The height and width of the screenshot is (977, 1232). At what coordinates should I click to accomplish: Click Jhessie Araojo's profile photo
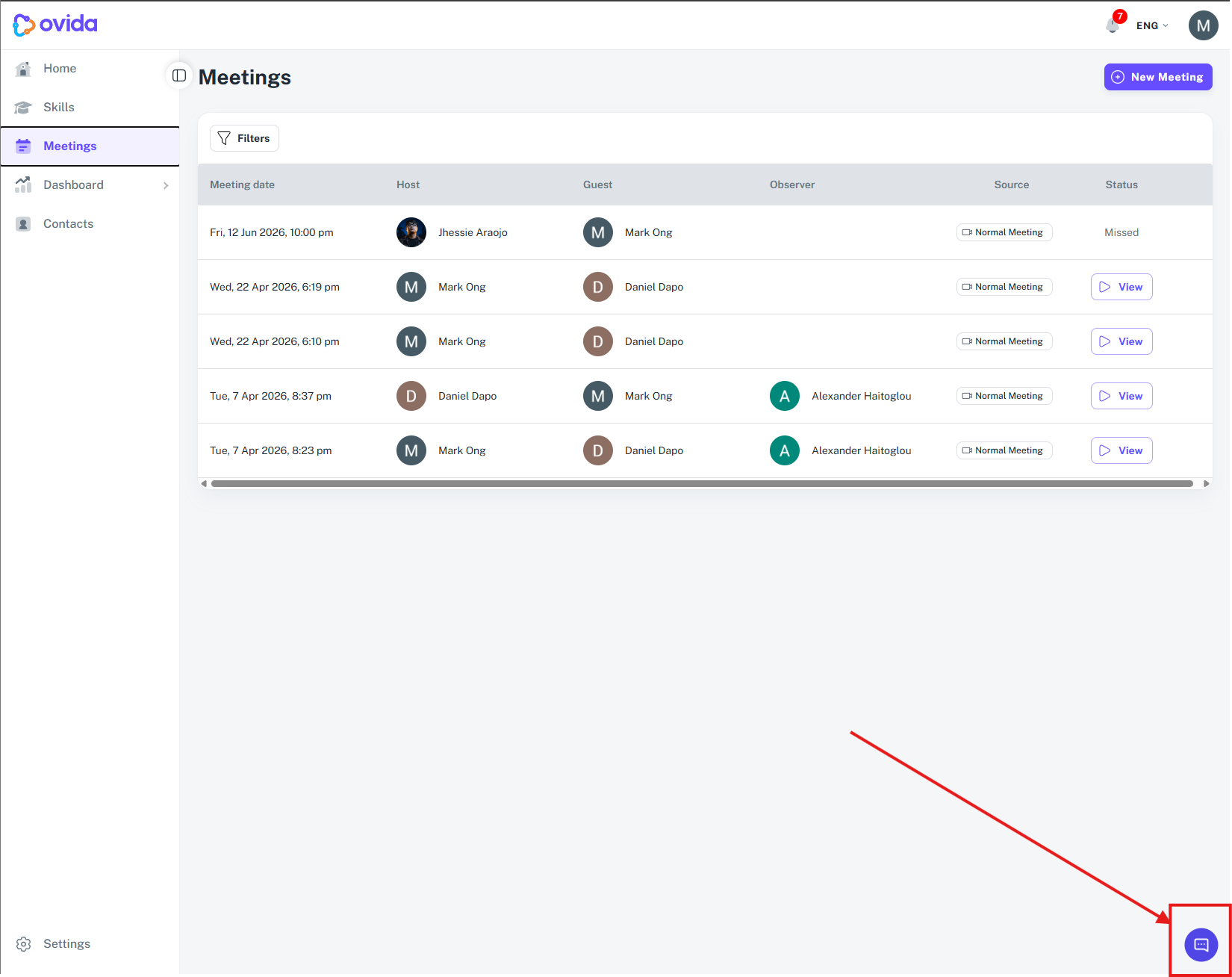coord(411,232)
